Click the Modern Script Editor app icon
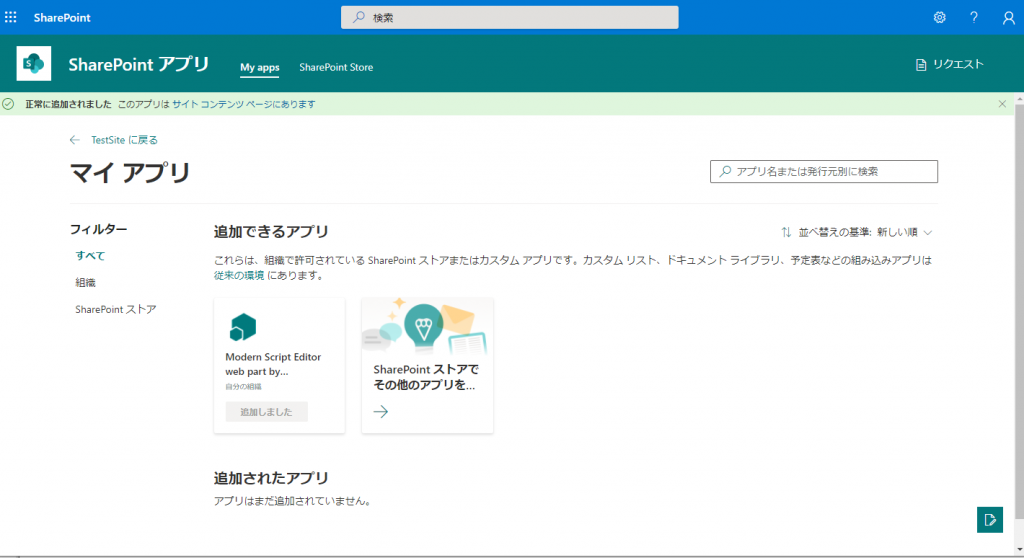Viewport: 1024px width, 558px height. [x=243, y=327]
